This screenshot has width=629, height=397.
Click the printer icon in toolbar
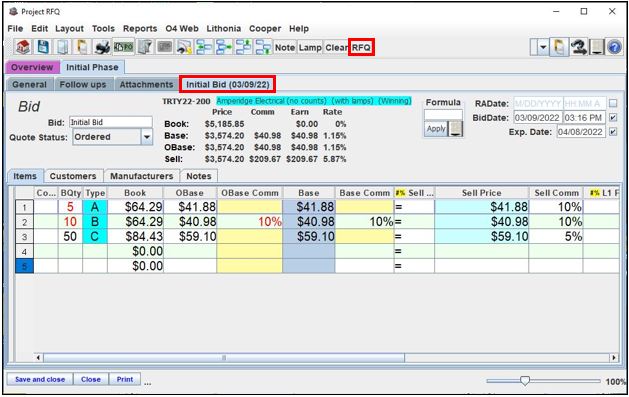click(x=102, y=47)
